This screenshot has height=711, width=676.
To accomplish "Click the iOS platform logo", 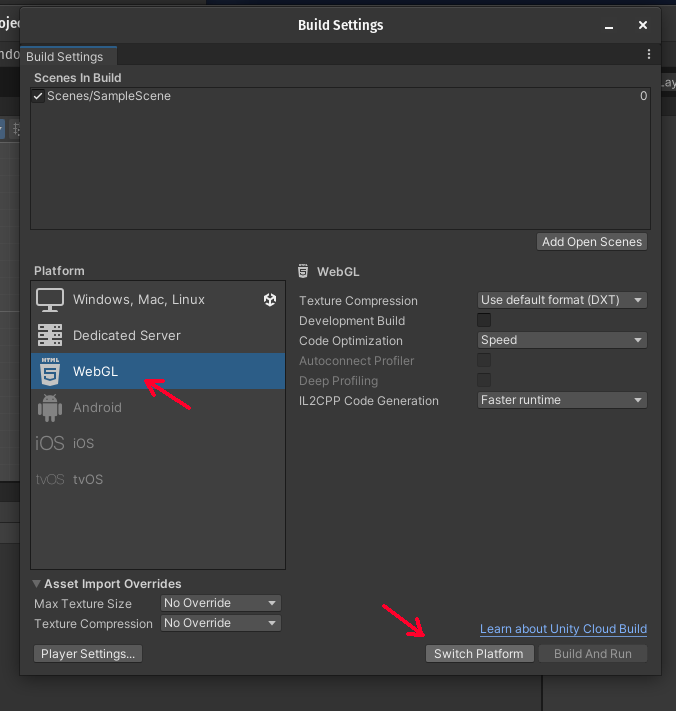I will (x=50, y=443).
